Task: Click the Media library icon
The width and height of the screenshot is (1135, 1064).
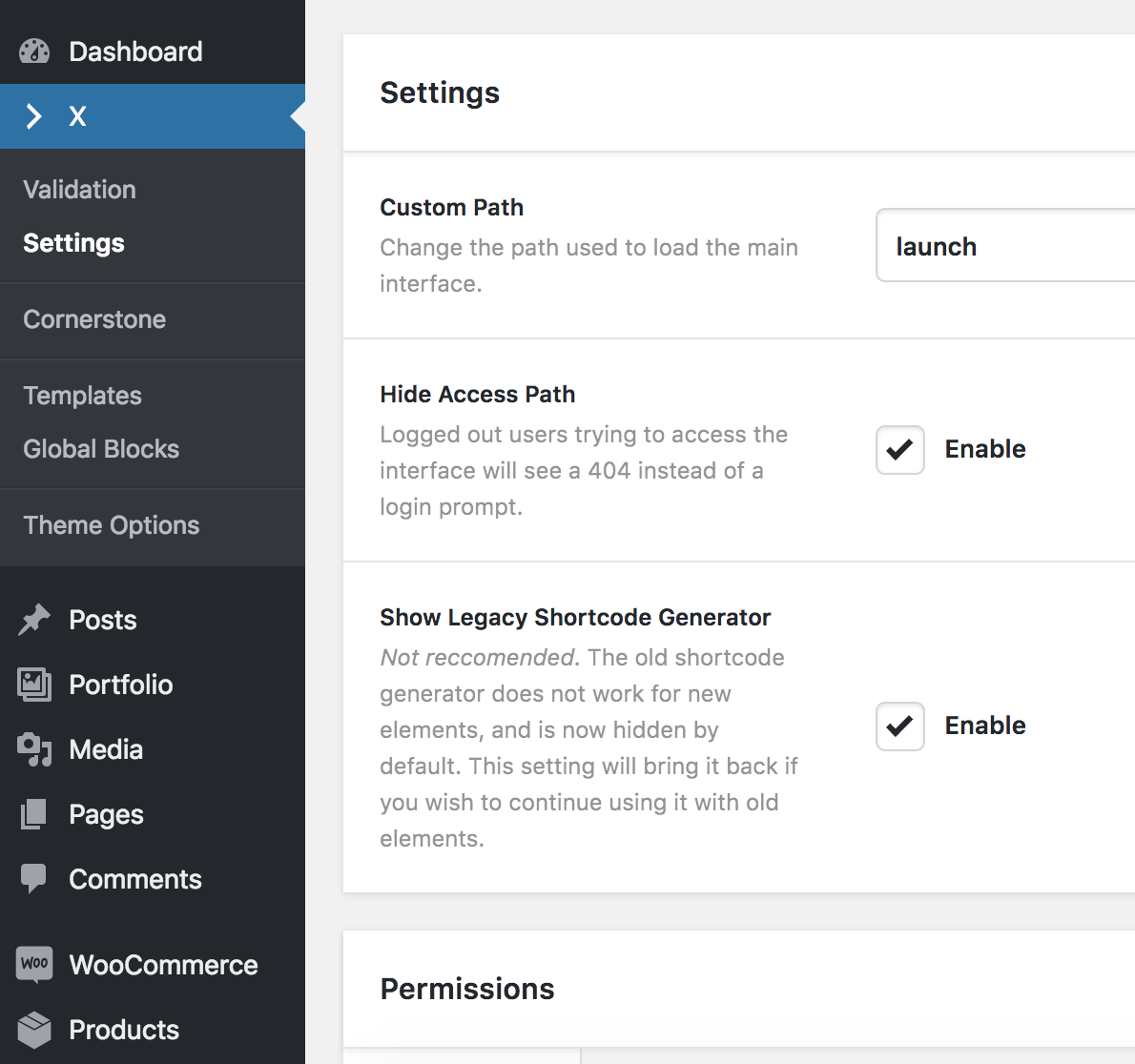Action: pos(34,749)
